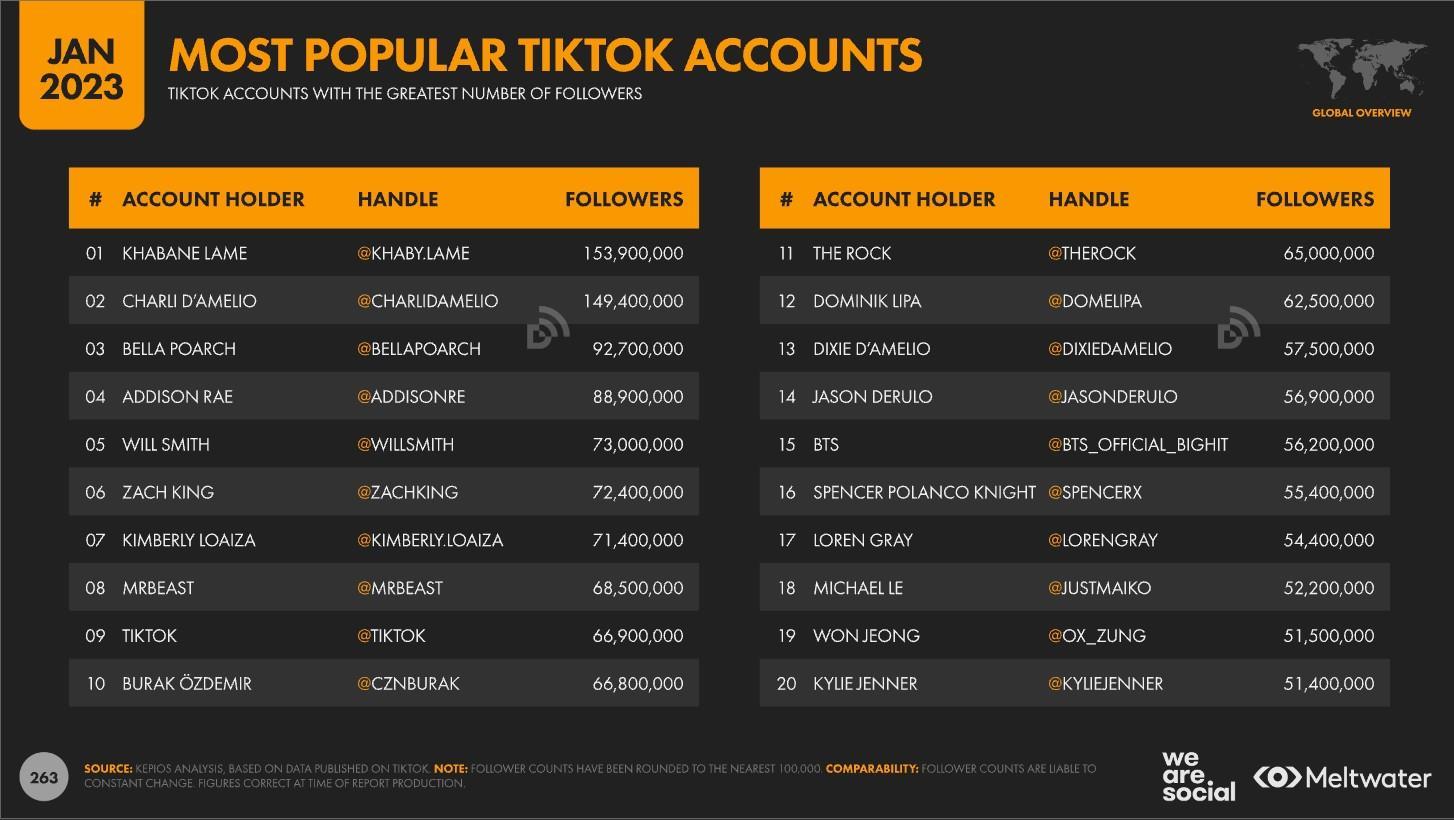Open the @CHARLIDAMELIO handle link
The image size is (1454, 820).
pyautogui.click(x=427, y=301)
